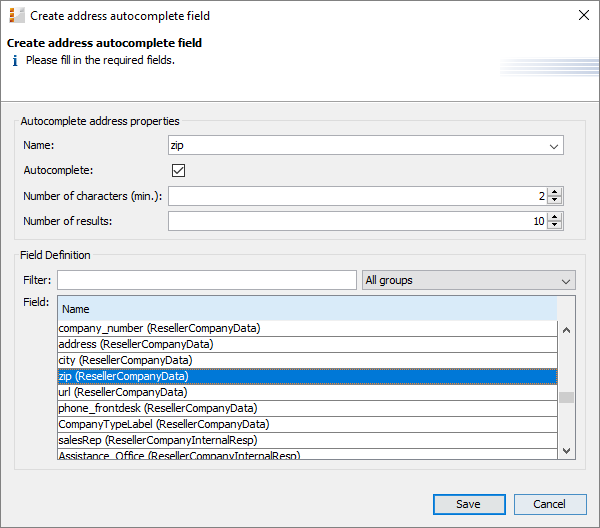Image resolution: width=600 pixels, height=528 pixels.
Task: Decrease minimum number of characters
Action: pos(554,200)
